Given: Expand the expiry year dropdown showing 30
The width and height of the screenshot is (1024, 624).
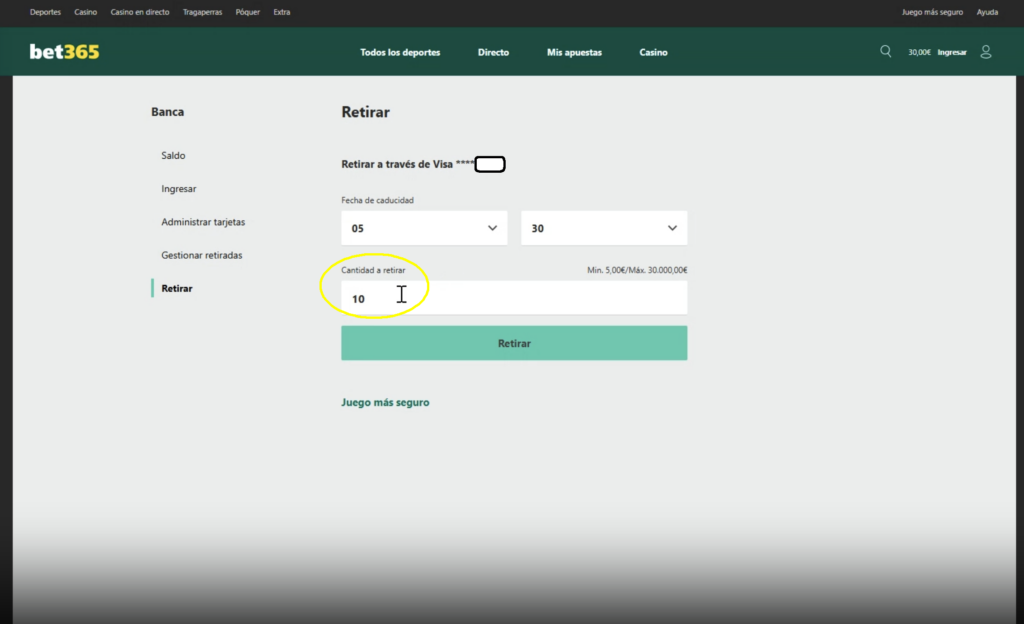Looking at the screenshot, I should pyautogui.click(x=604, y=228).
